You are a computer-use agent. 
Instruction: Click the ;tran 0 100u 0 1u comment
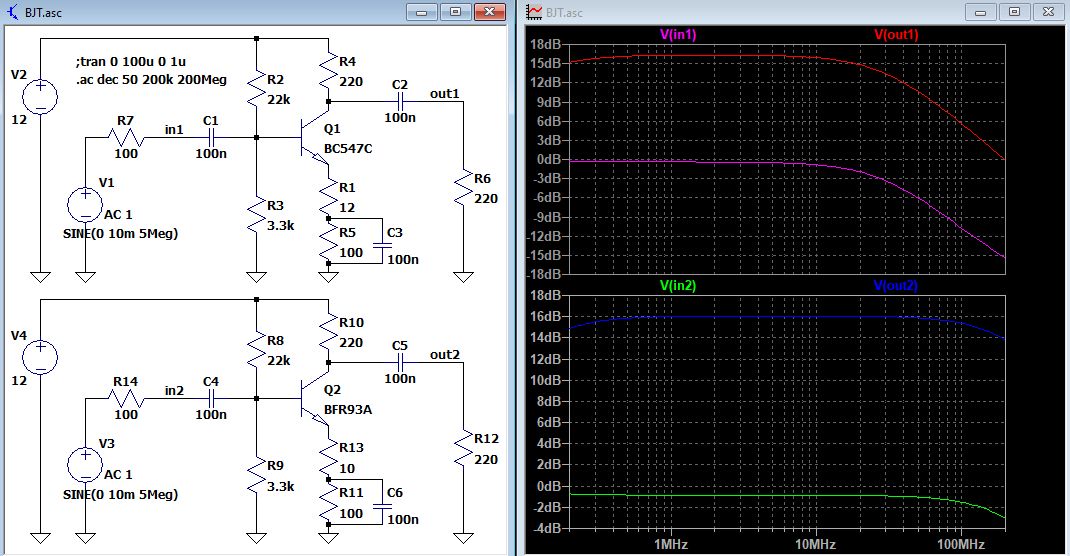130,61
